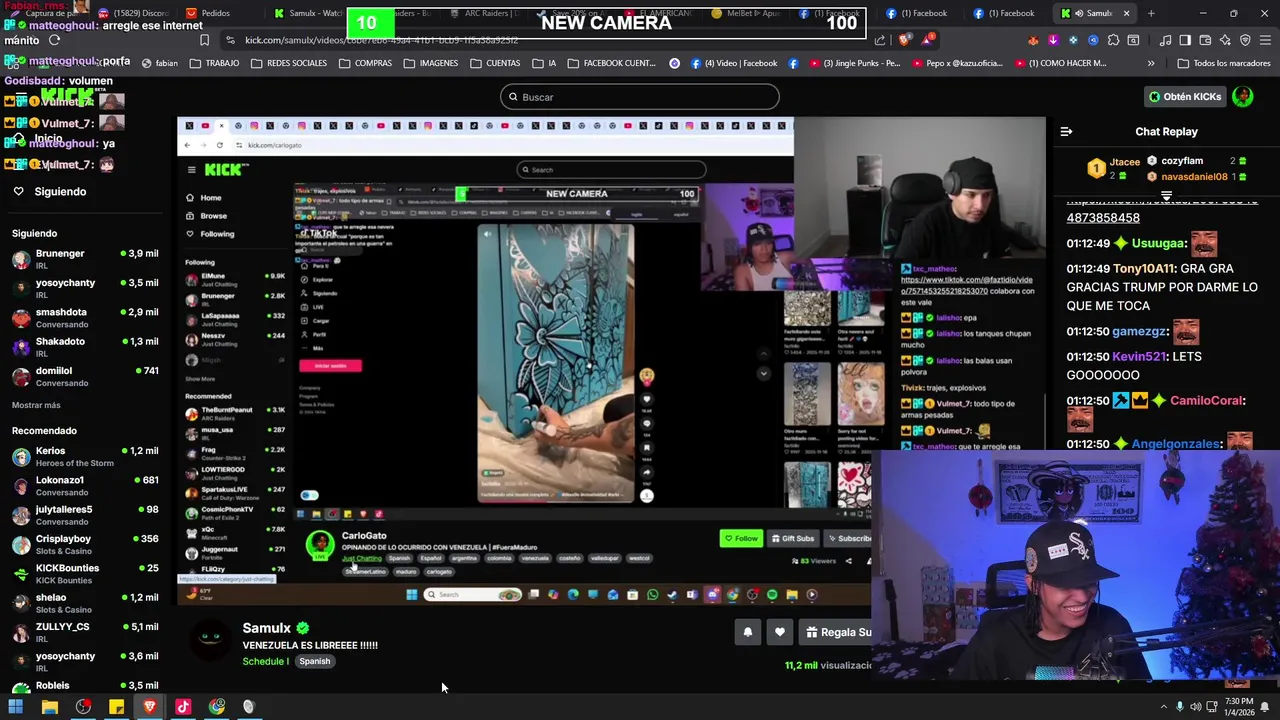
Task: Open the Brave Wallet icon
Action: (1205, 40)
